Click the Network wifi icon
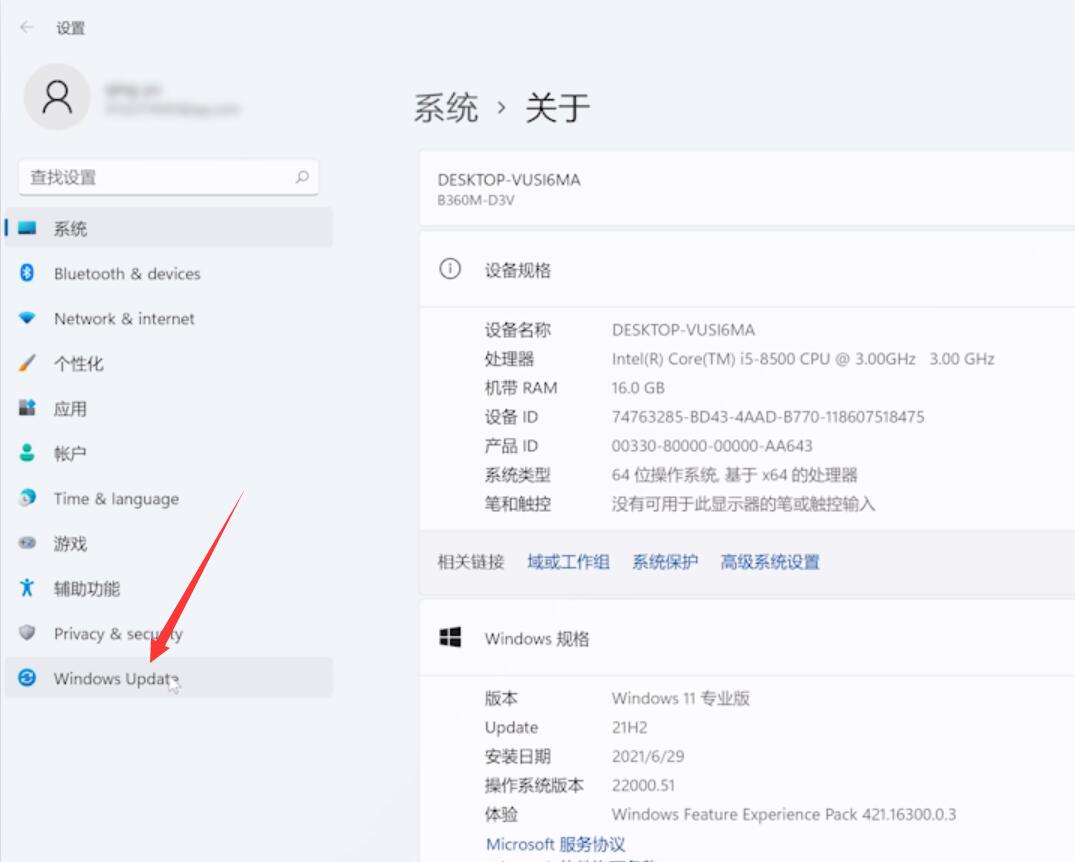1075x862 pixels. pyautogui.click(x=27, y=318)
